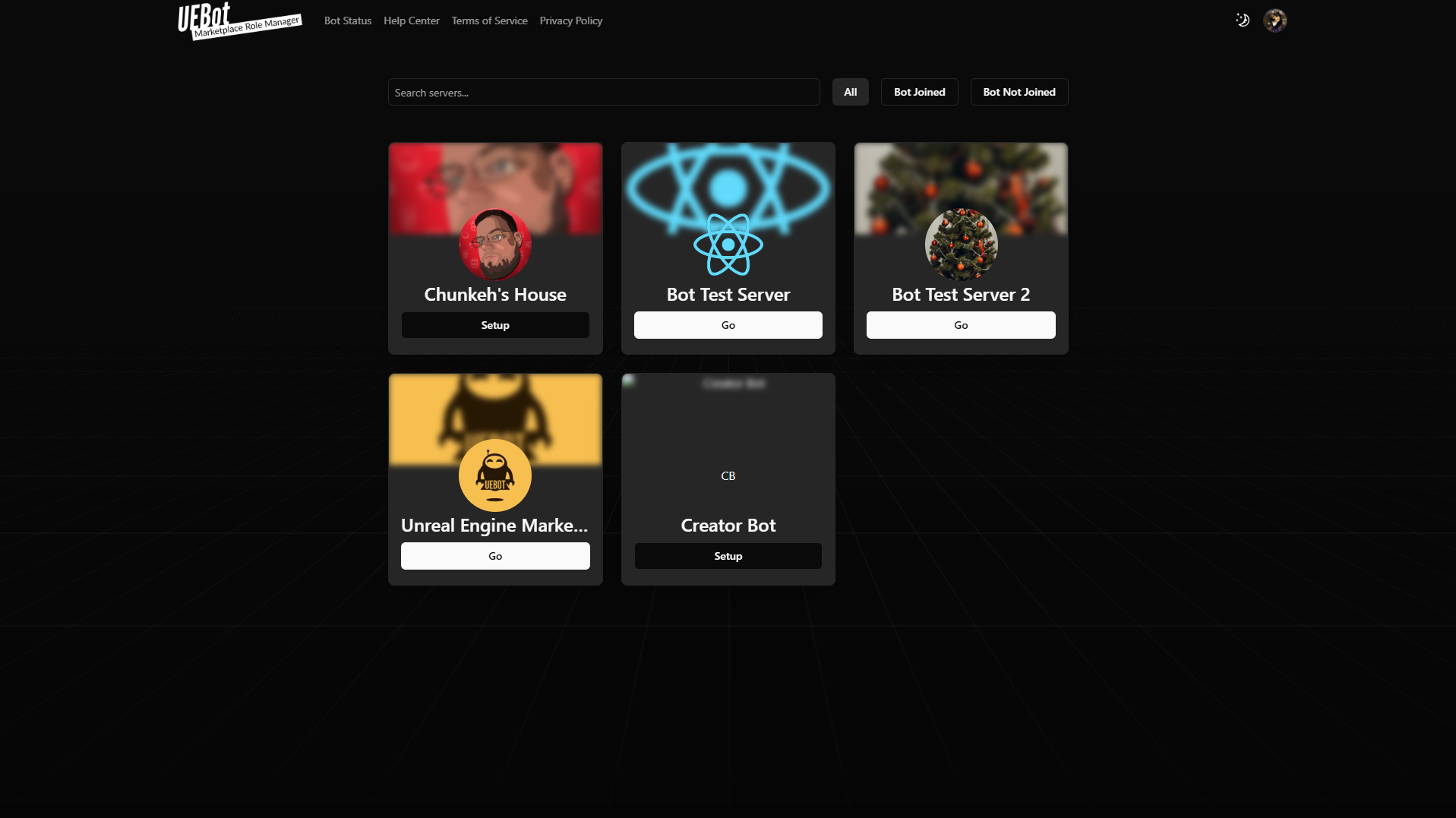Click Setup for Creator Bot

pos(728,556)
